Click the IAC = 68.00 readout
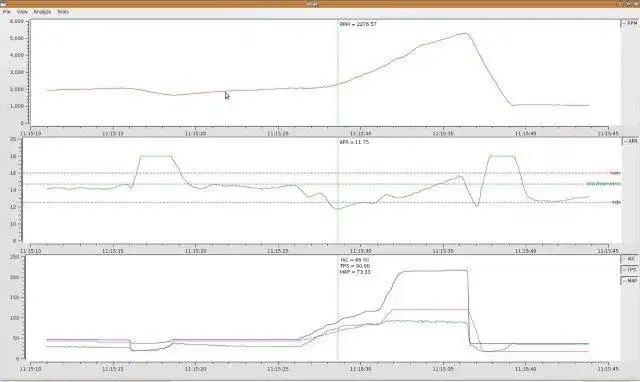The height and width of the screenshot is (382, 640). pyautogui.click(x=354, y=260)
